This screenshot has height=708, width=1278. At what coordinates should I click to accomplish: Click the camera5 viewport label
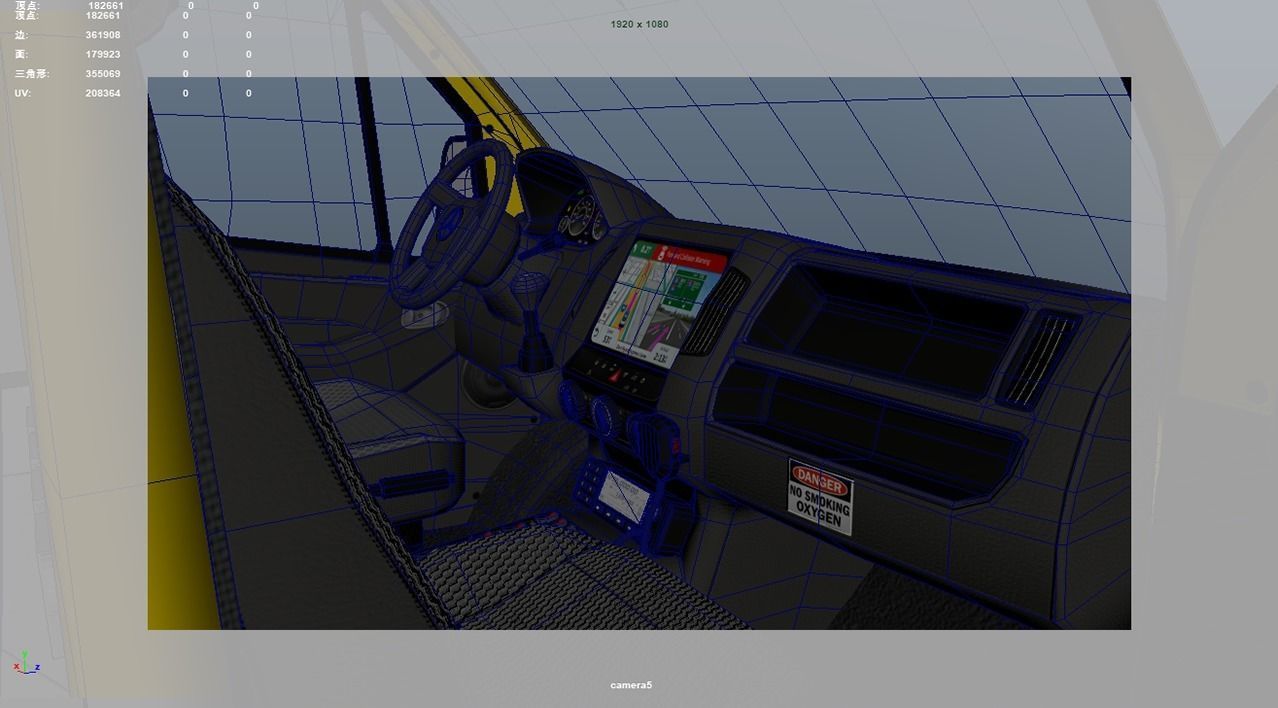click(631, 685)
